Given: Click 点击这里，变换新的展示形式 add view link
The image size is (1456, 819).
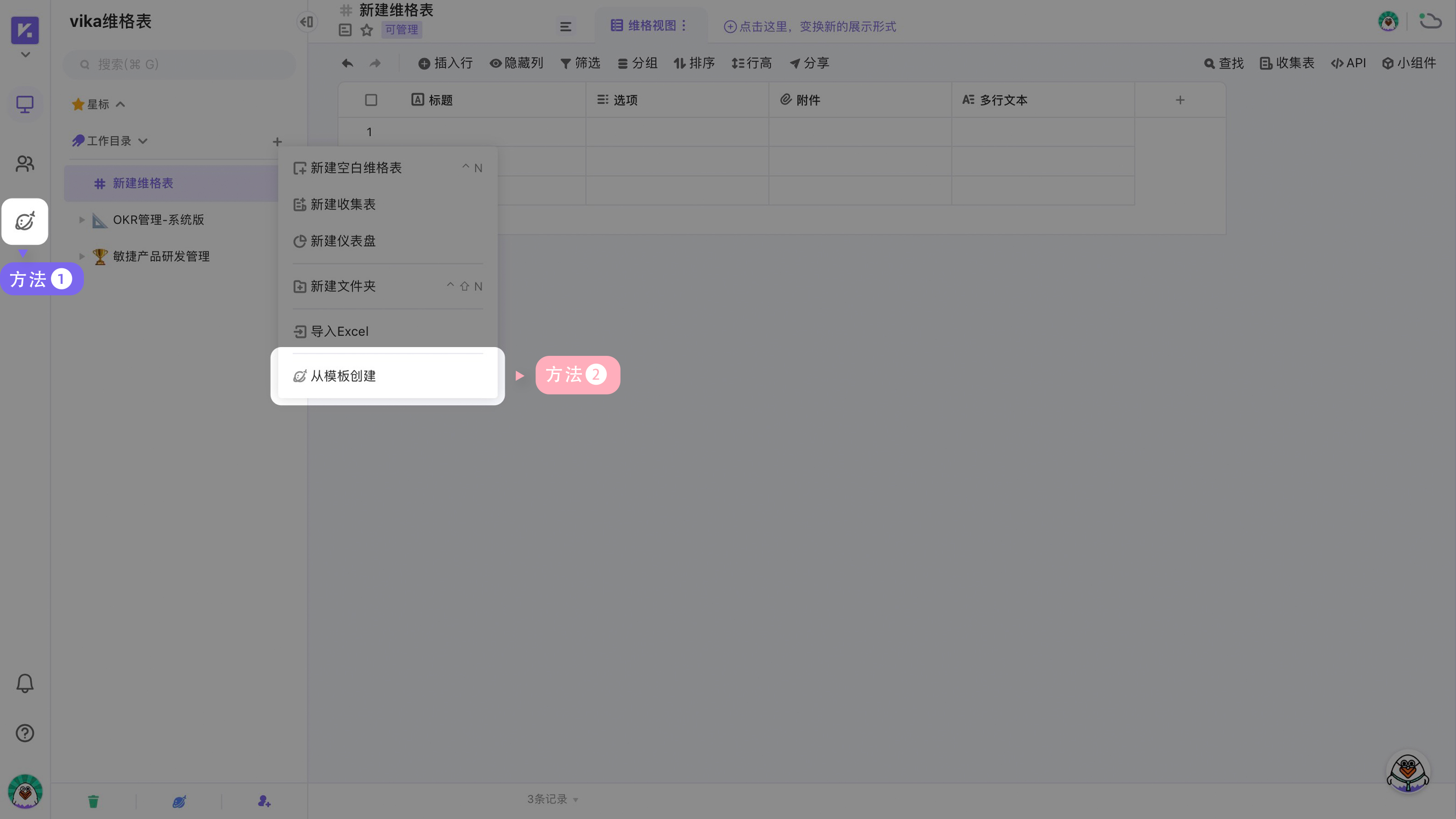Looking at the screenshot, I should (x=810, y=27).
